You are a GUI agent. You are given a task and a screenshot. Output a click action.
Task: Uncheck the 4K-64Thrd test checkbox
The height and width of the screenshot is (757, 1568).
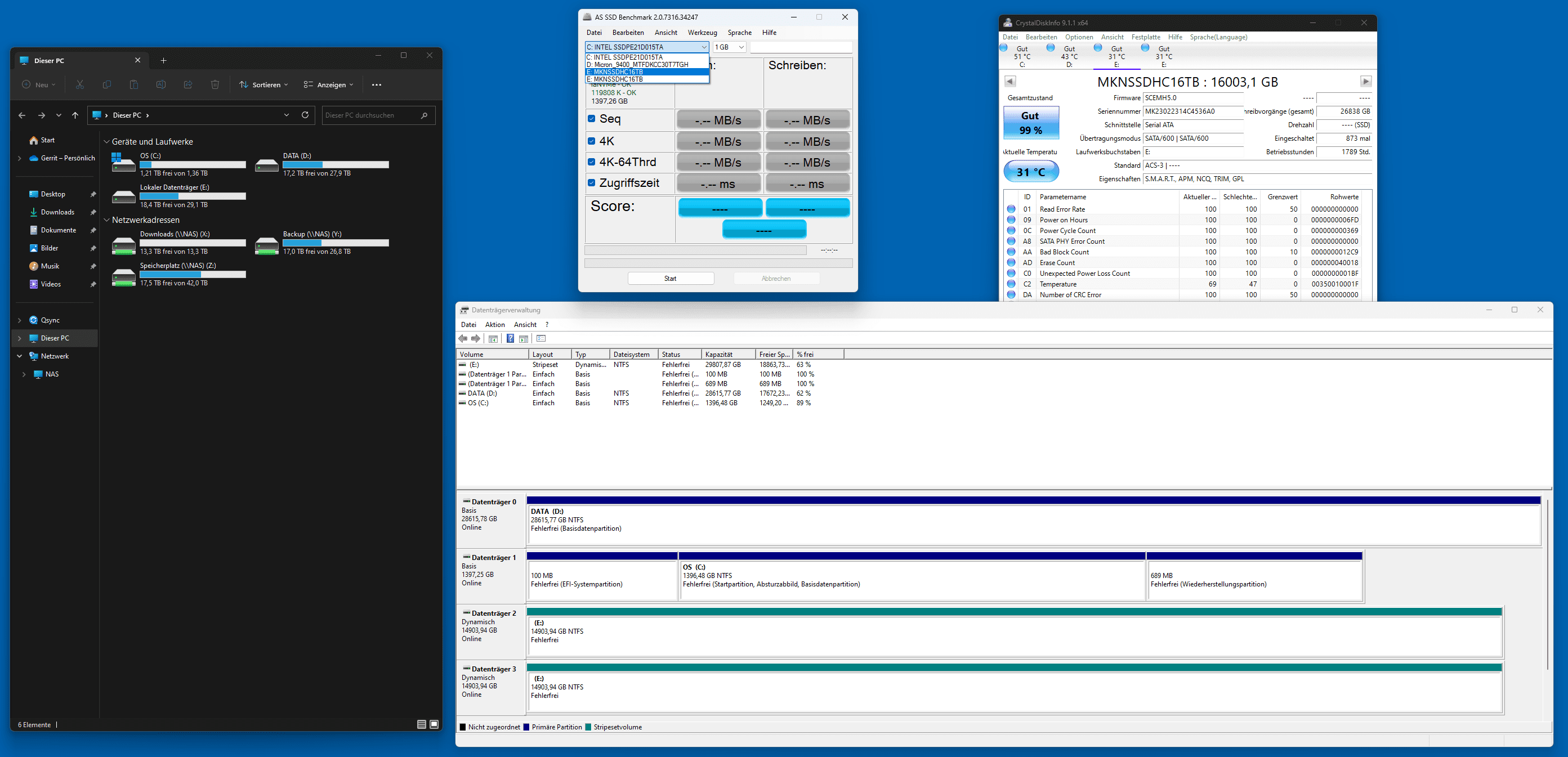click(592, 162)
